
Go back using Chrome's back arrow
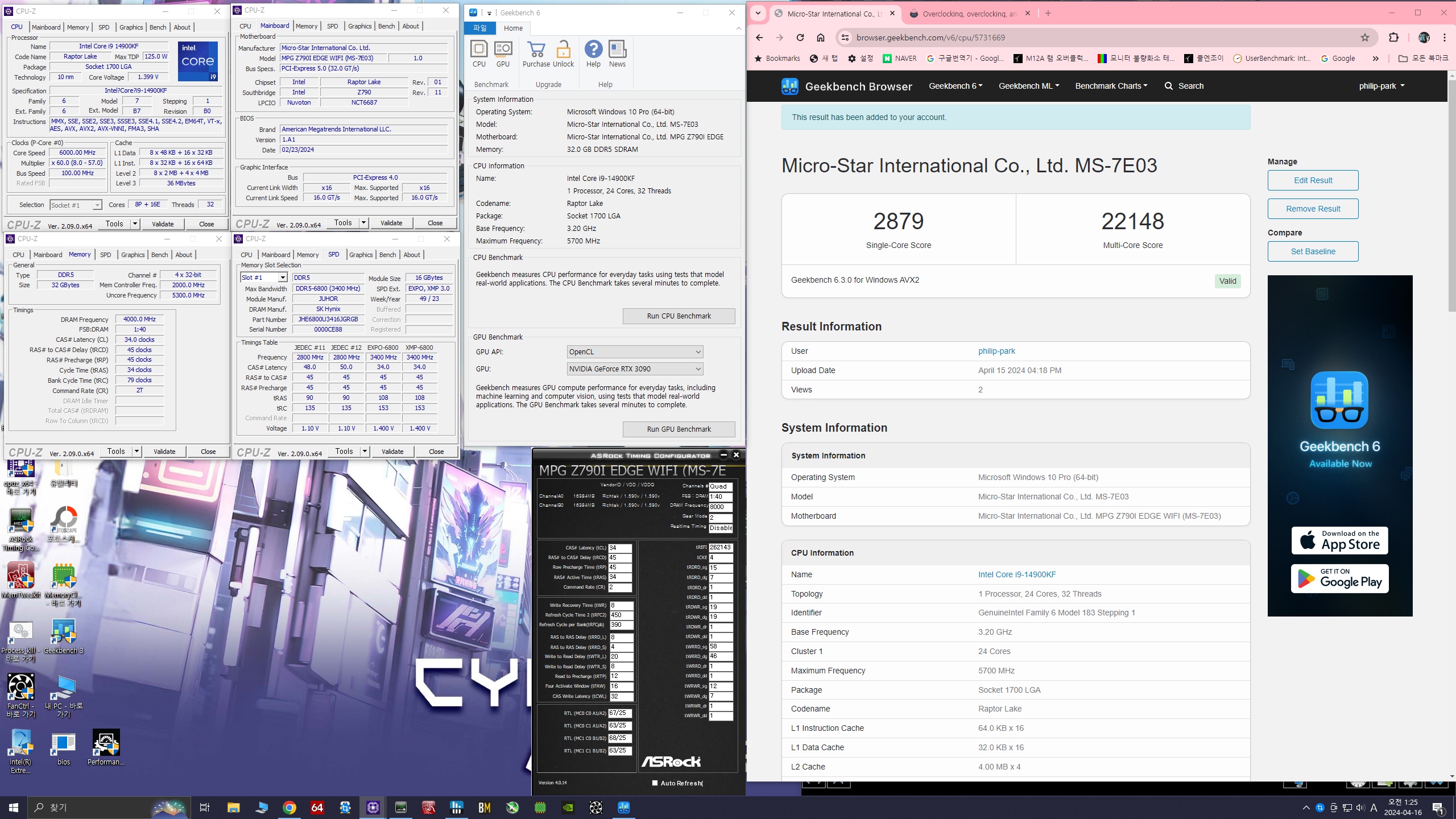click(x=759, y=38)
